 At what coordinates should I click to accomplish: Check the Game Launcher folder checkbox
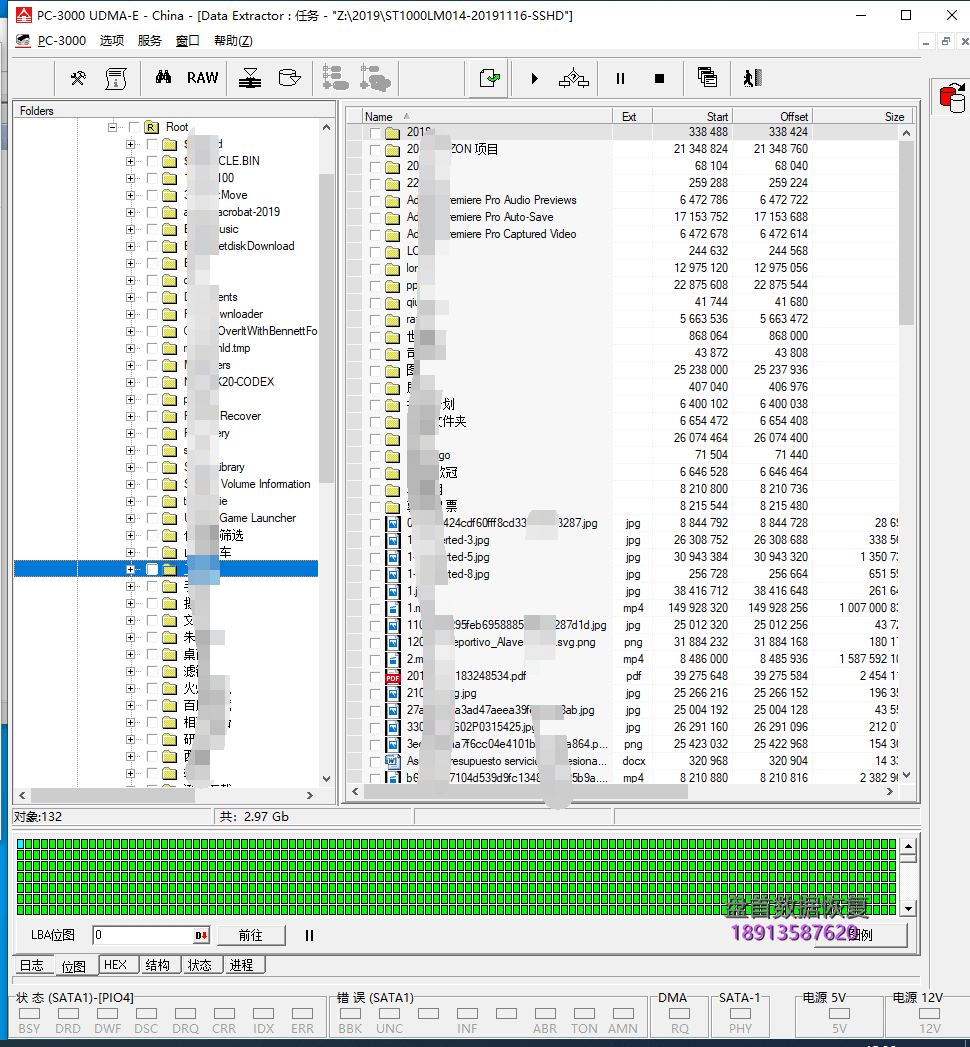(152, 518)
